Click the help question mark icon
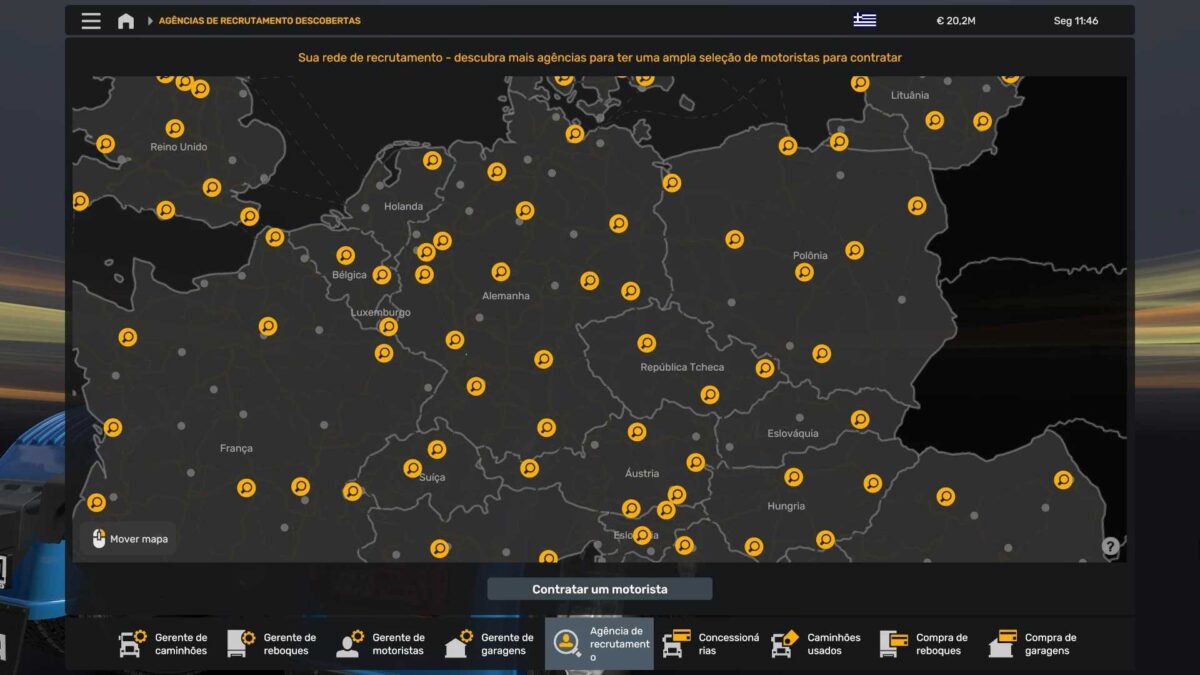This screenshot has height=675, width=1200. point(1110,546)
